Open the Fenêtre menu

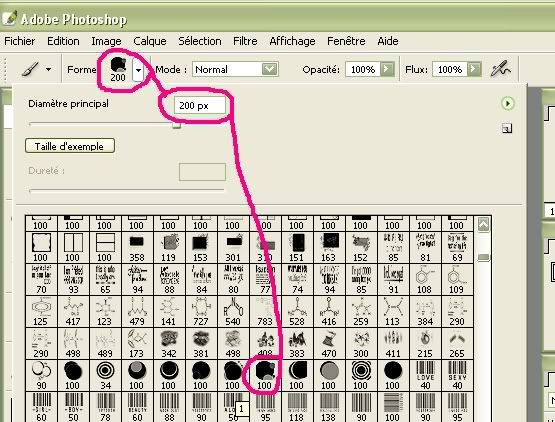[x=346, y=41]
